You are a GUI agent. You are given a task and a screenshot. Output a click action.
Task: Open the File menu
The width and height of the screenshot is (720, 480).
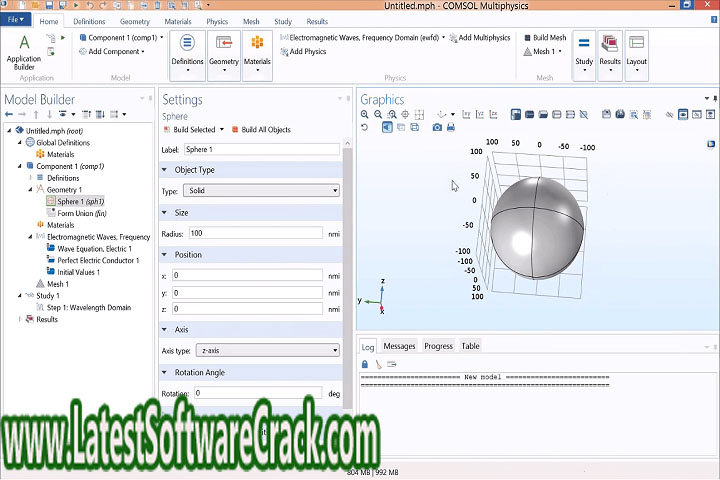click(x=16, y=20)
